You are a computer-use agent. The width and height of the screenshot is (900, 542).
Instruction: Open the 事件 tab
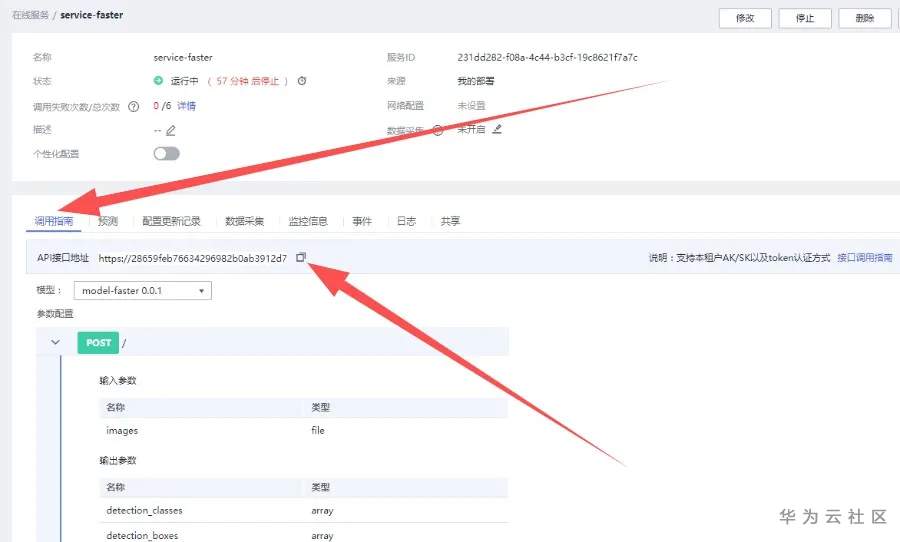[x=362, y=221]
